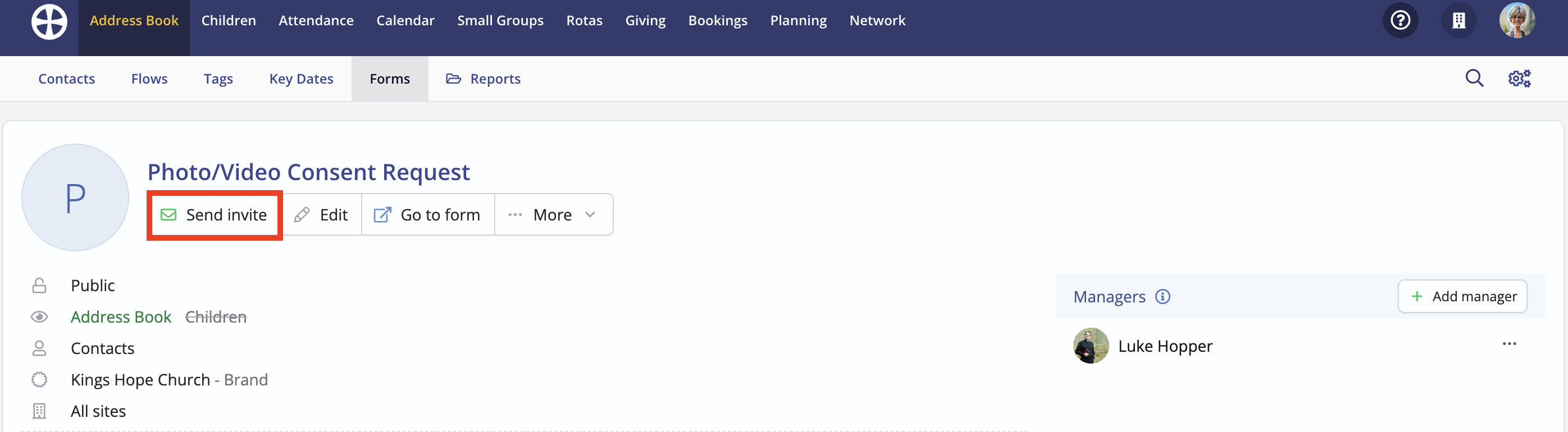Image resolution: width=1568 pixels, height=432 pixels.
Task: Go to the Giving module
Action: [645, 21]
